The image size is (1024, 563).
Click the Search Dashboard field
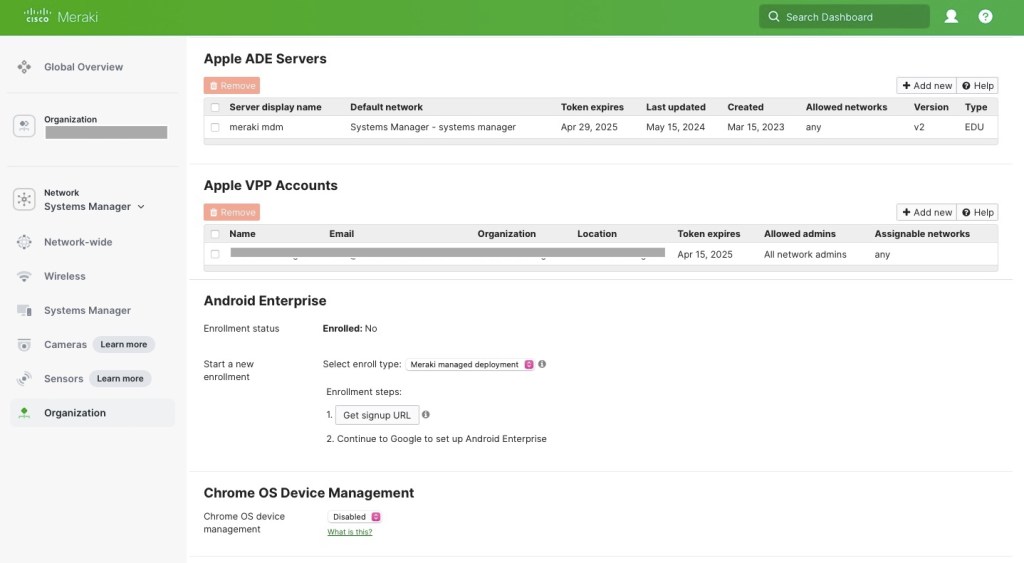pyautogui.click(x=844, y=17)
